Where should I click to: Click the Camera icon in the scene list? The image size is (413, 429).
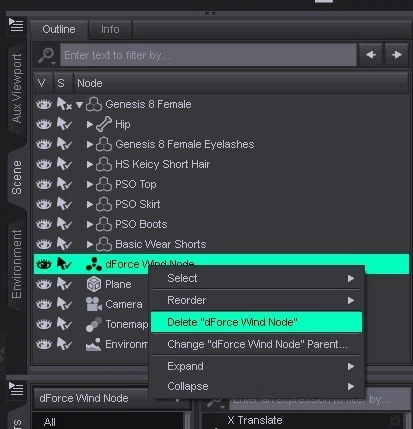pyautogui.click(x=94, y=304)
